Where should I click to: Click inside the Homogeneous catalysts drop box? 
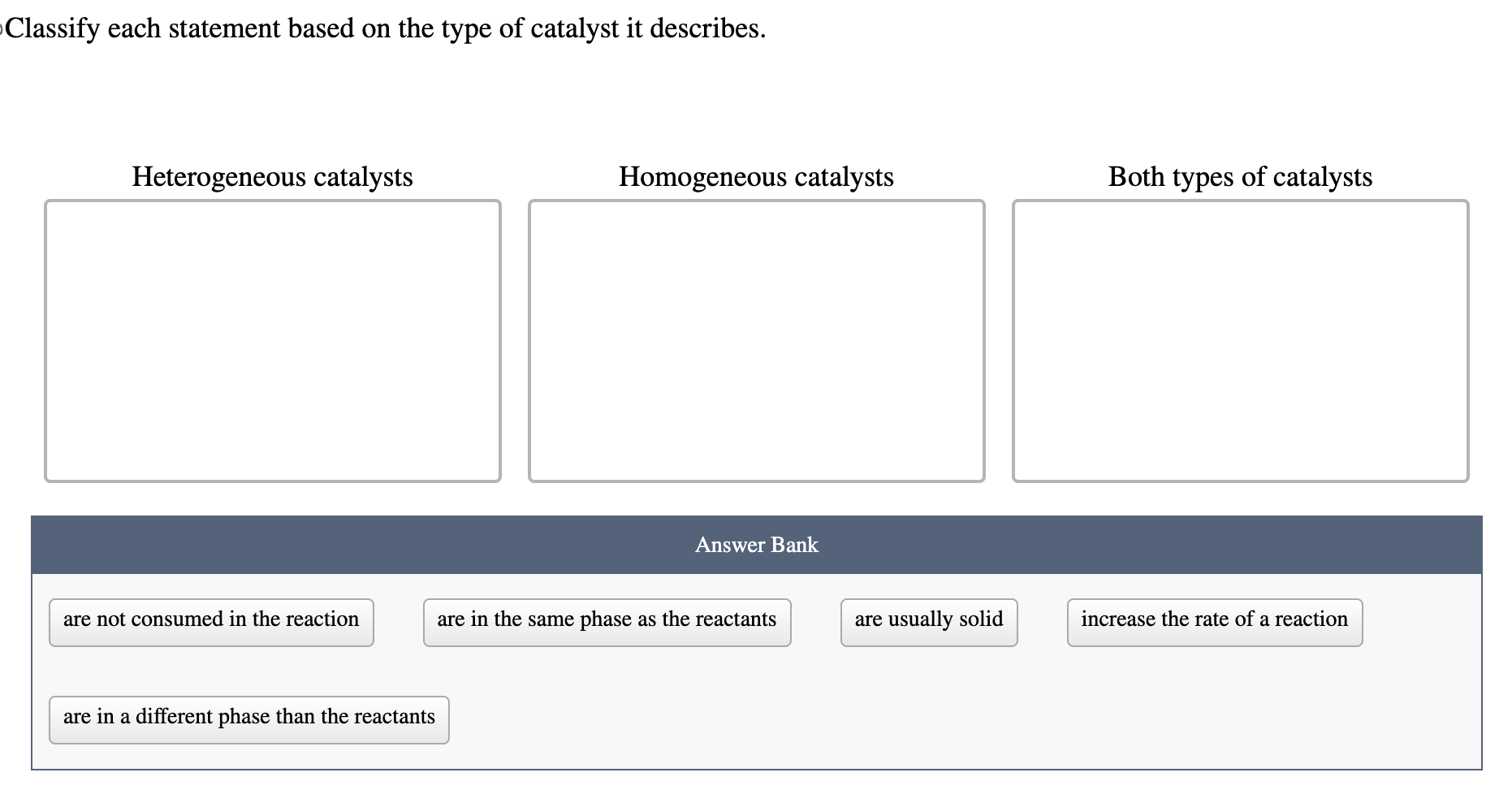click(757, 341)
